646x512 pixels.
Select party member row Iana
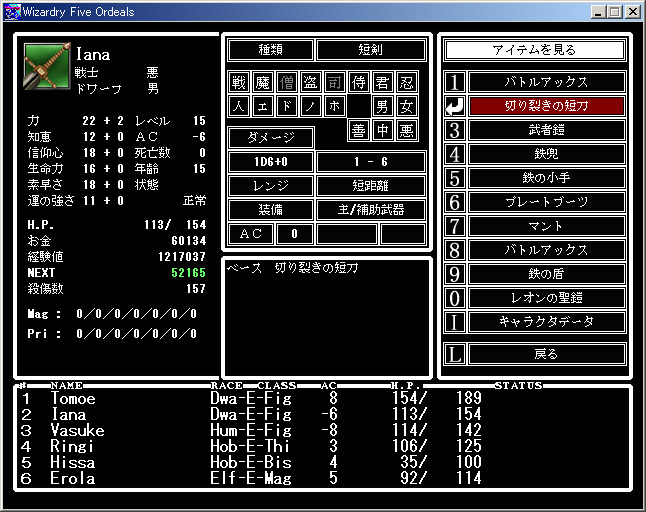click(x=323, y=414)
